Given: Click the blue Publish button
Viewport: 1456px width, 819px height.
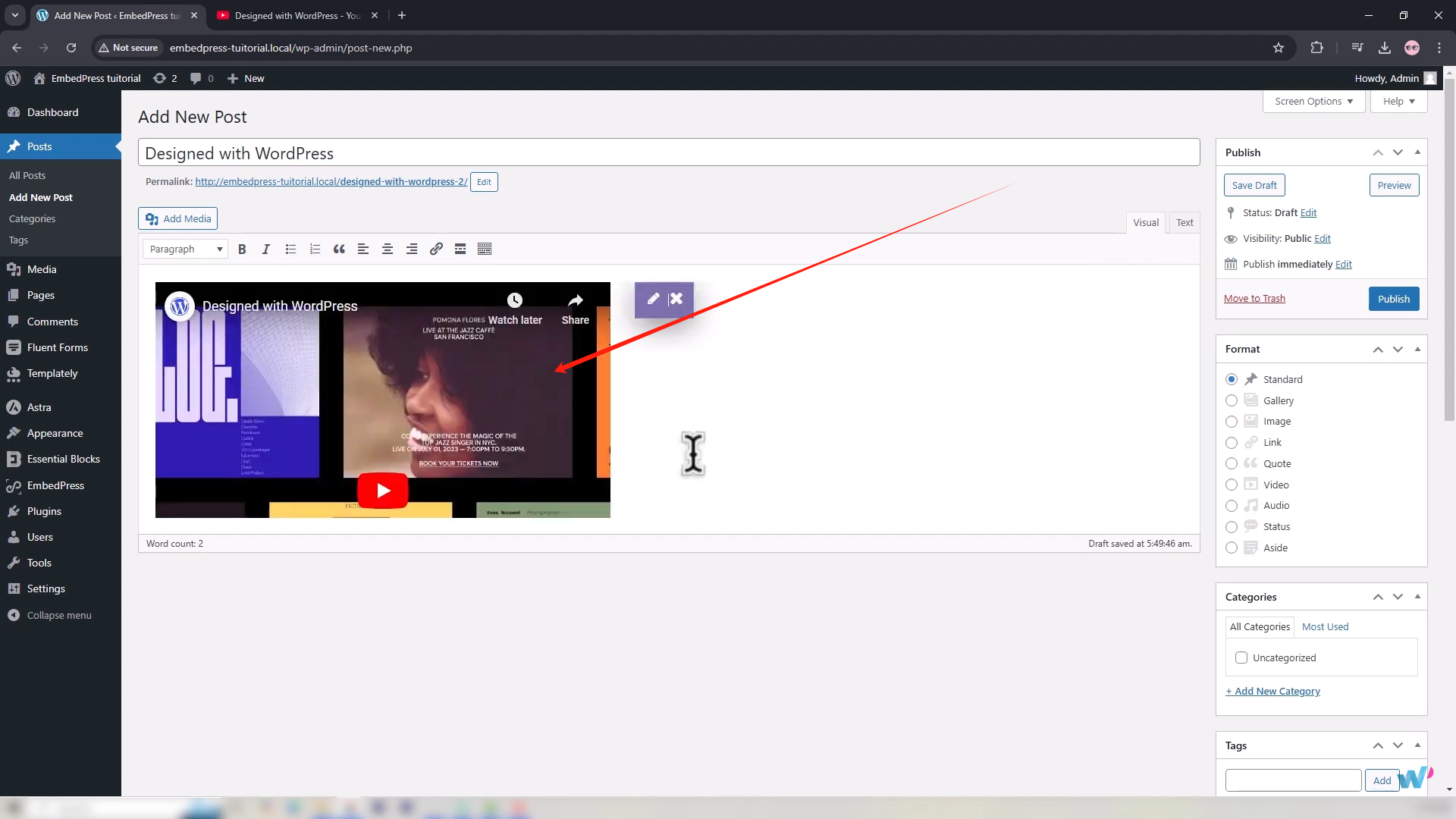Looking at the screenshot, I should pyautogui.click(x=1393, y=299).
